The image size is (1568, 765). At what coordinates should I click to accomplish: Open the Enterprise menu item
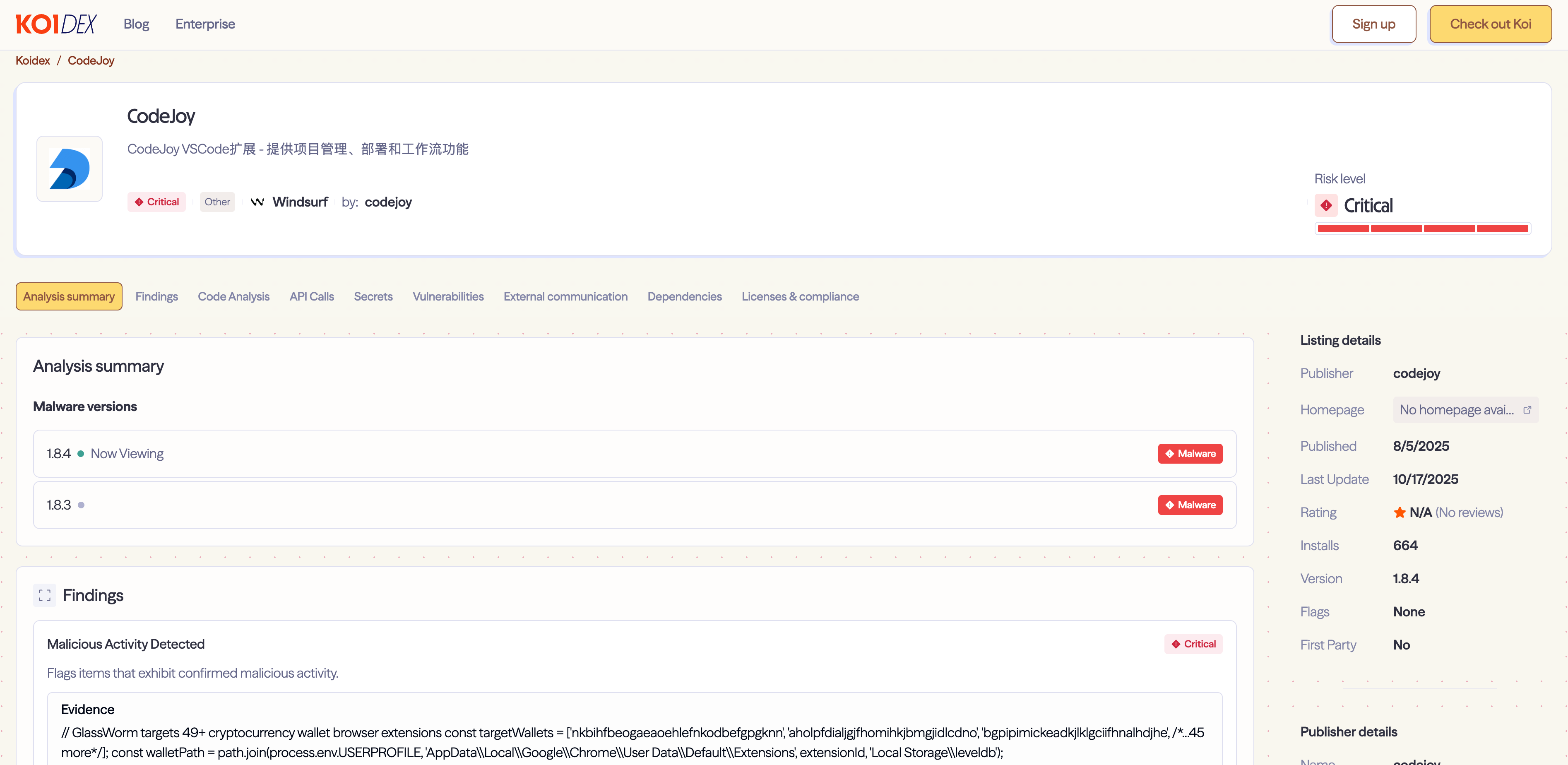[205, 24]
